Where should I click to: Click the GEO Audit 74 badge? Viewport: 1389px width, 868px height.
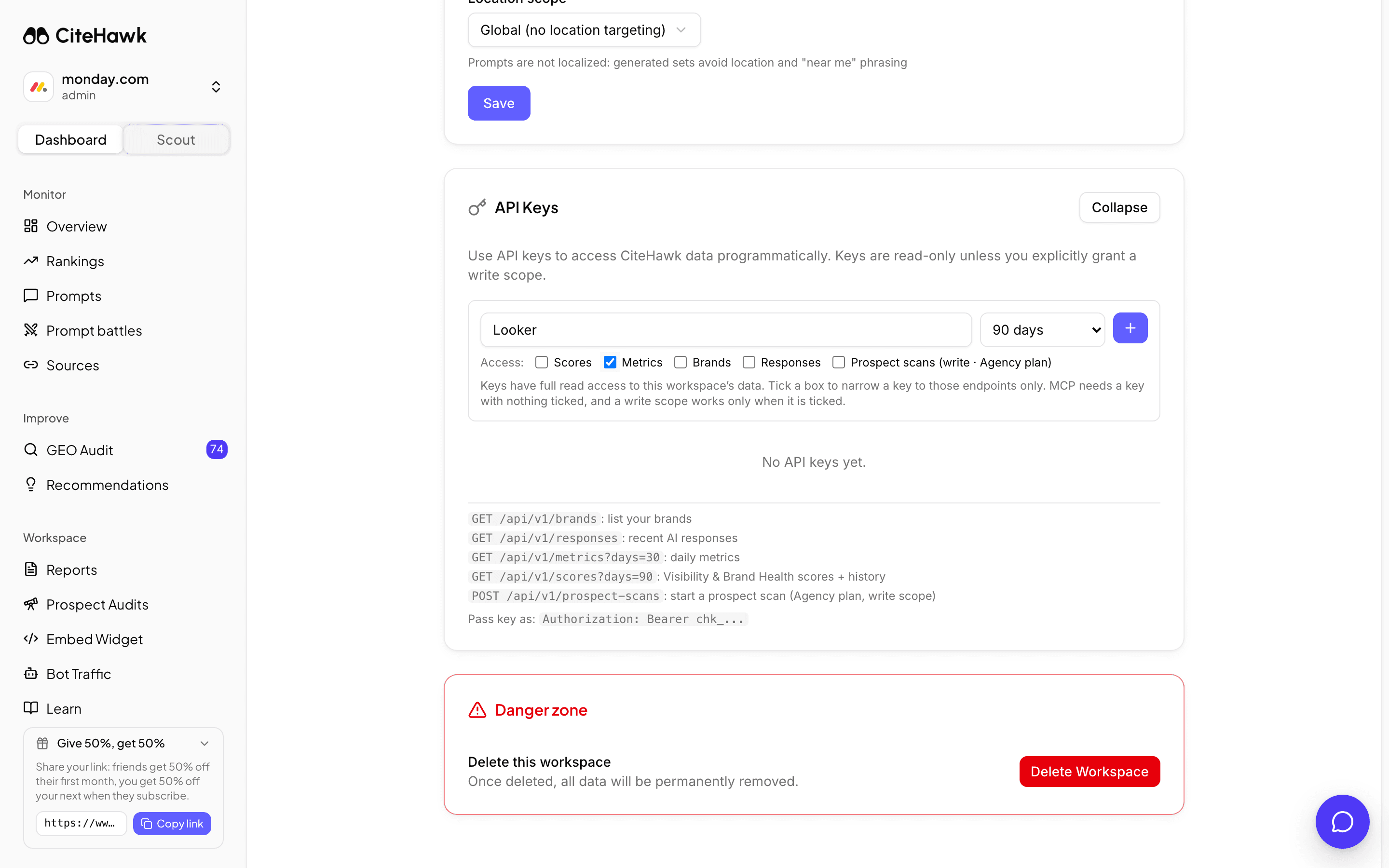coord(217,449)
